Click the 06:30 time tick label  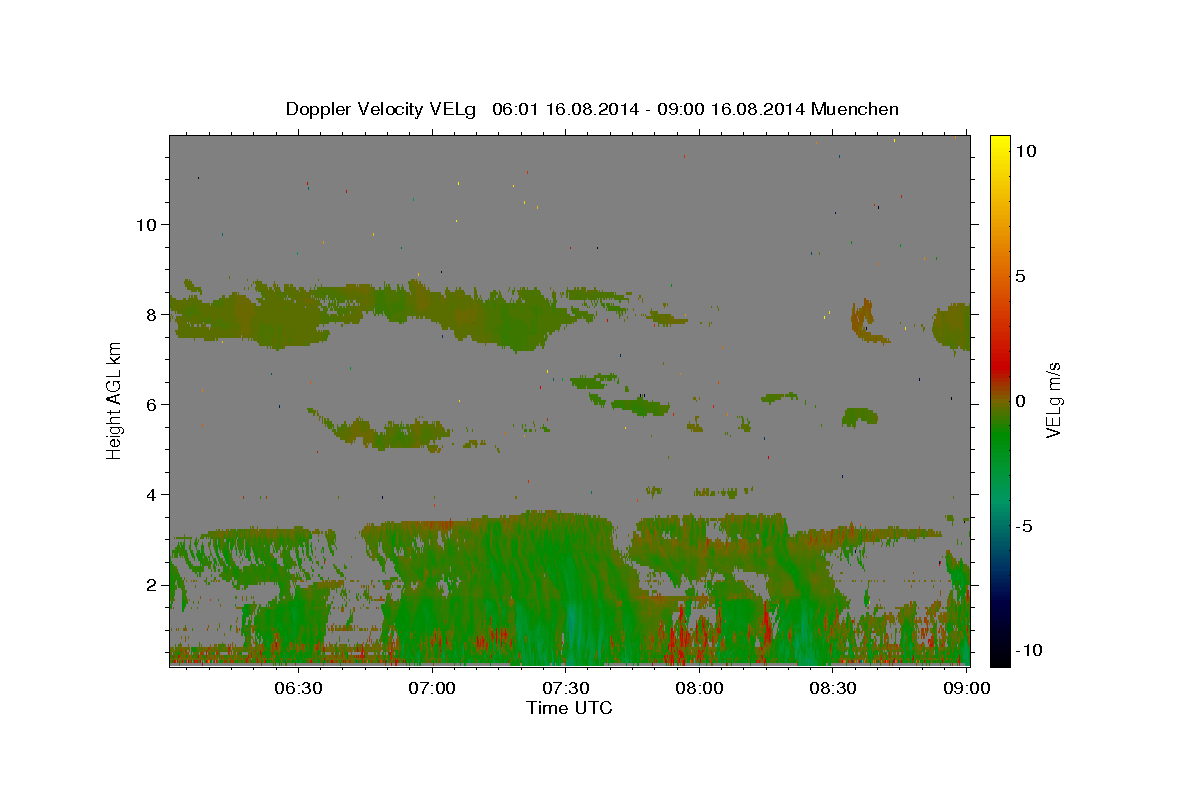click(298, 688)
